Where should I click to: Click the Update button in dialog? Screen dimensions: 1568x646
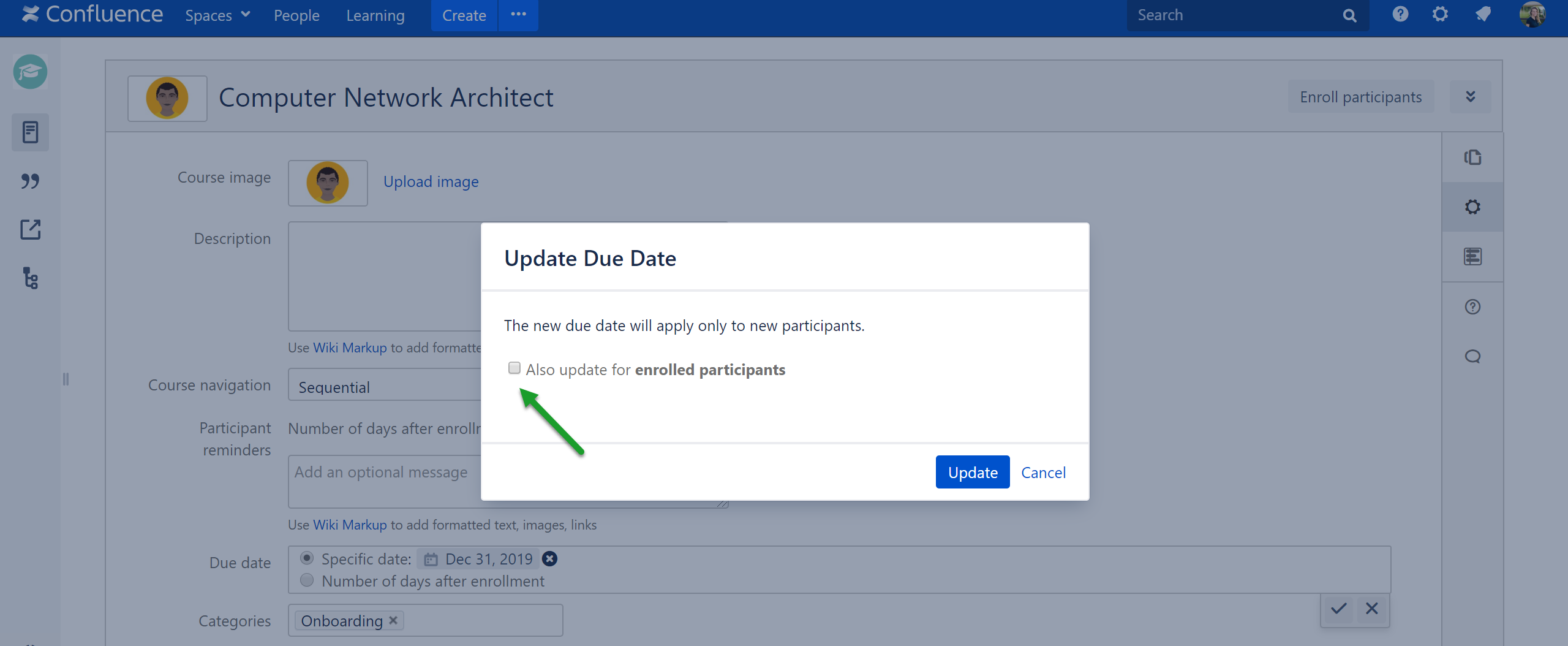973,472
